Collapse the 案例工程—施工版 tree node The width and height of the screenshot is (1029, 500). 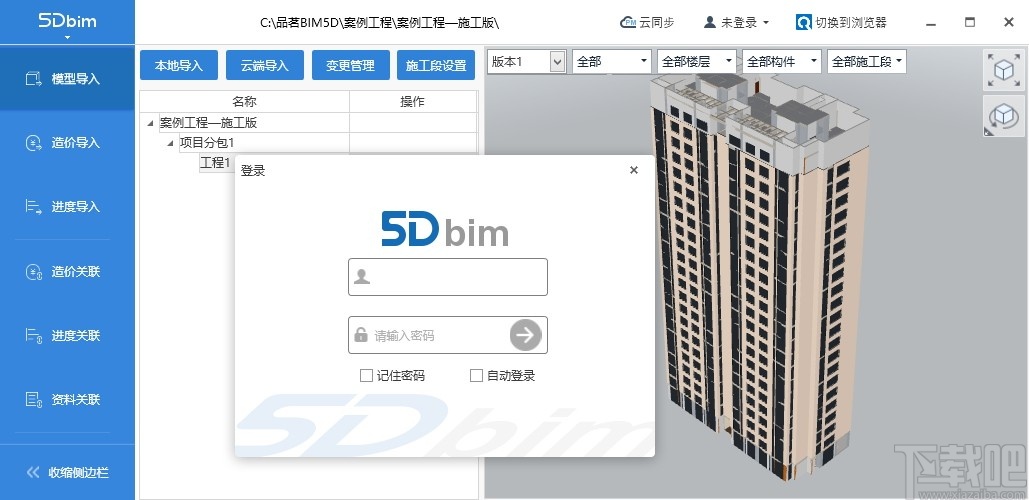[x=150, y=123]
